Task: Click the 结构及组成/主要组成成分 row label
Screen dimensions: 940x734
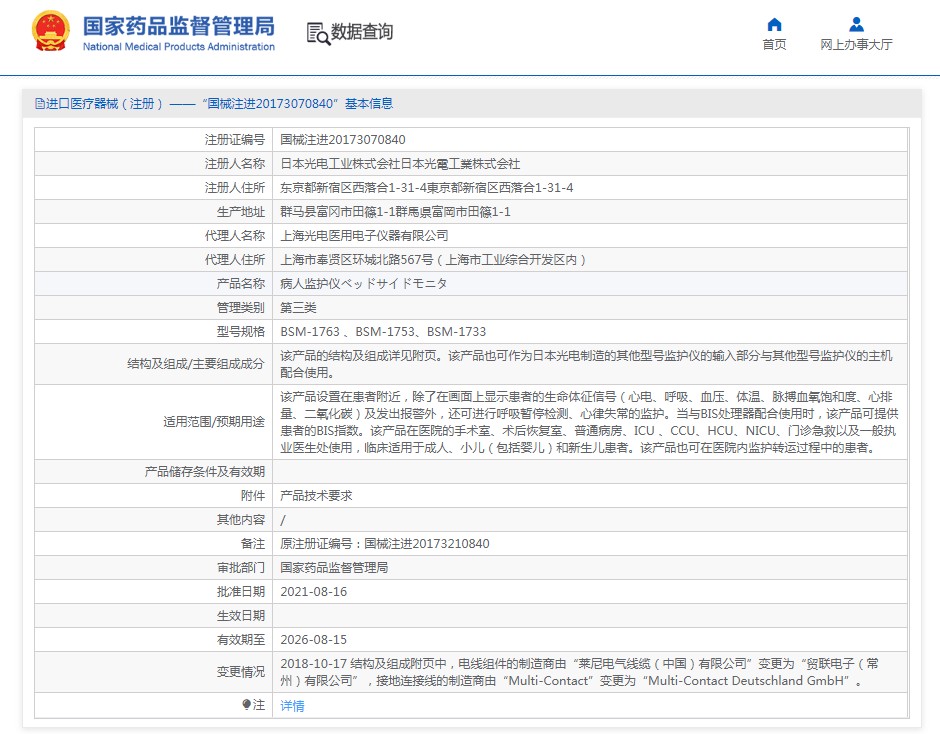Action: coord(195,363)
